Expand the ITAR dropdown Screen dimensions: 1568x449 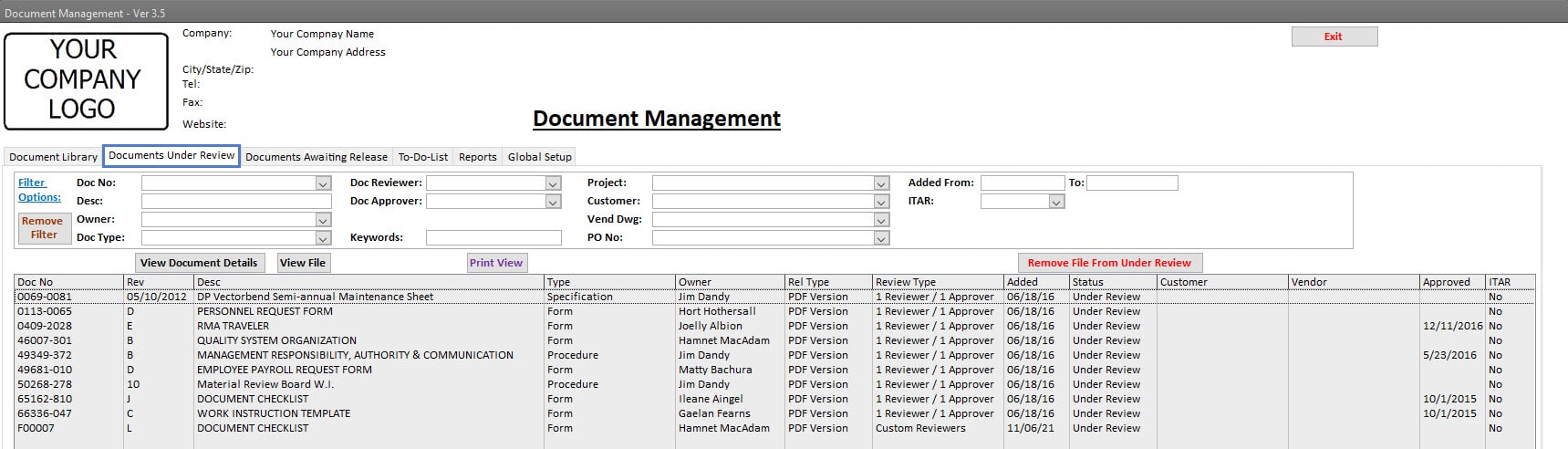1056,202
